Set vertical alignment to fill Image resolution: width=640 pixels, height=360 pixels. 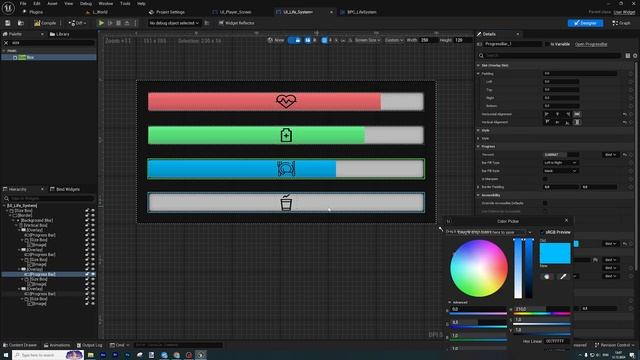577,122
